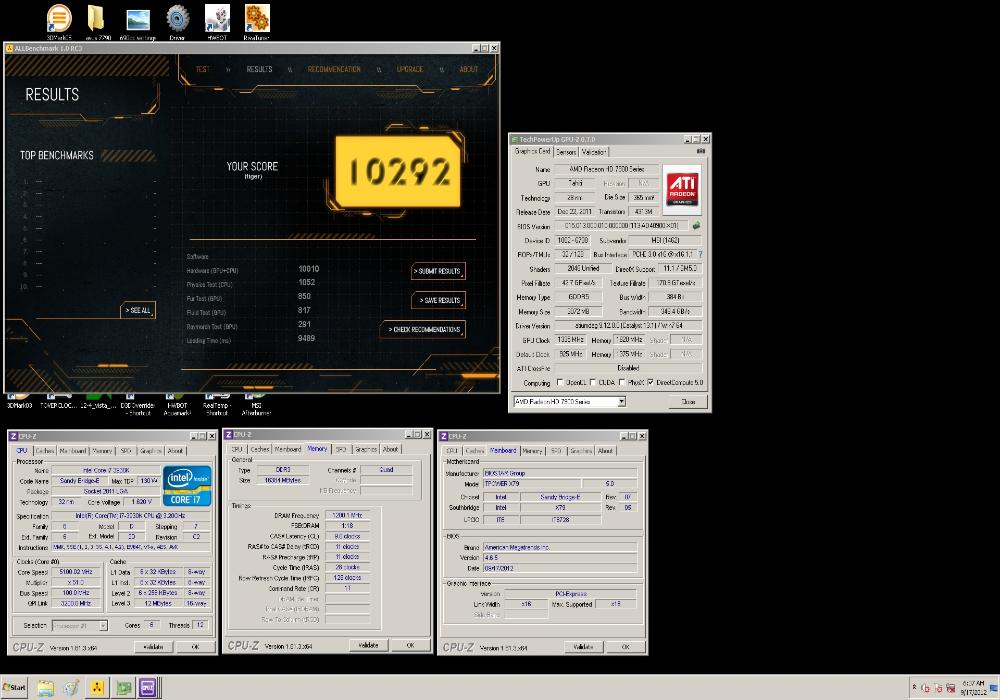Screen dimensions: 1000x700
Task: Open Caches tab in first CPU-Z window
Action: coord(45,451)
